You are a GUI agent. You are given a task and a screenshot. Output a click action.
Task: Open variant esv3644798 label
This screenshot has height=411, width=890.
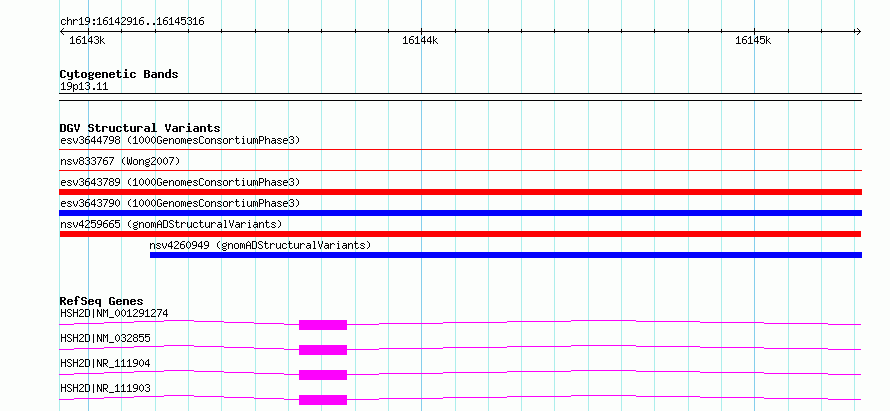pos(180,140)
